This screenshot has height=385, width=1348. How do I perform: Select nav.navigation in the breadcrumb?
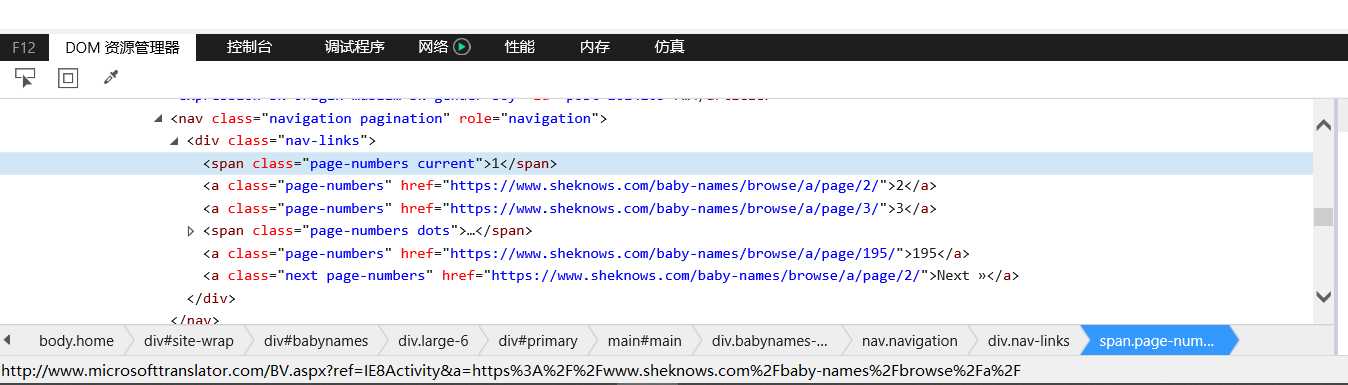coord(909,341)
